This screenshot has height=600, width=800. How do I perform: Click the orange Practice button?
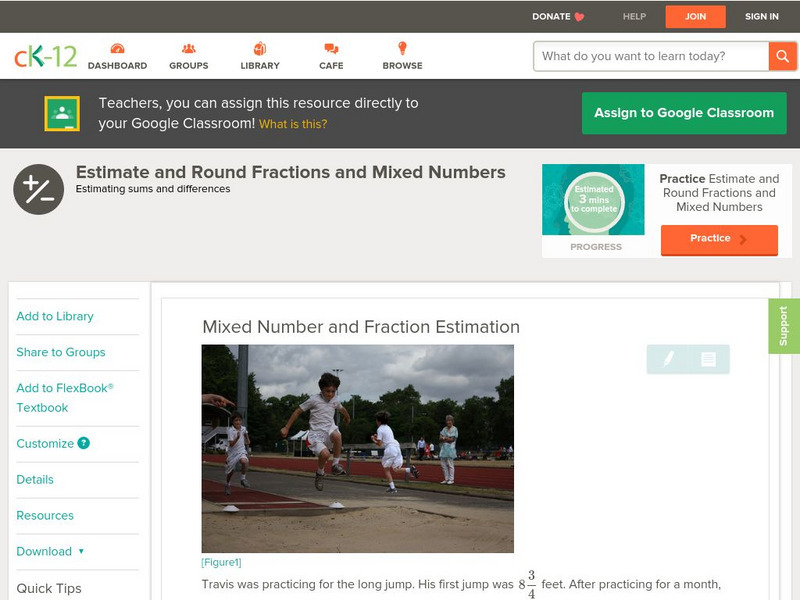pyautogui.click(x=719, y=240)
